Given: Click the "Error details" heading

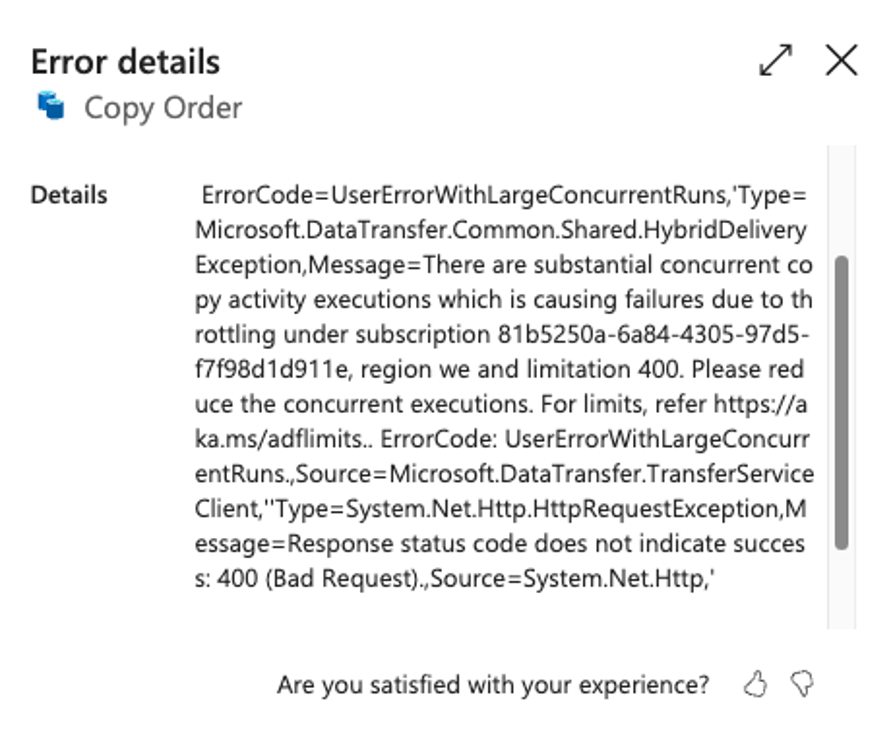Looking at the screenshot, I should click(x=125, y=62).
